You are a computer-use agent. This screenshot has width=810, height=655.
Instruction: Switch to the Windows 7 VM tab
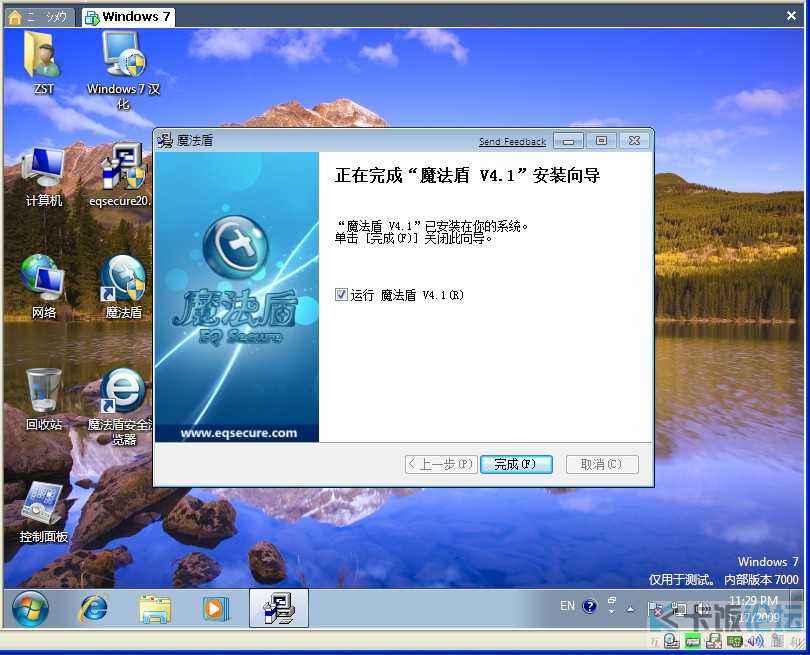pyautogui.click(x=129, y=17)
